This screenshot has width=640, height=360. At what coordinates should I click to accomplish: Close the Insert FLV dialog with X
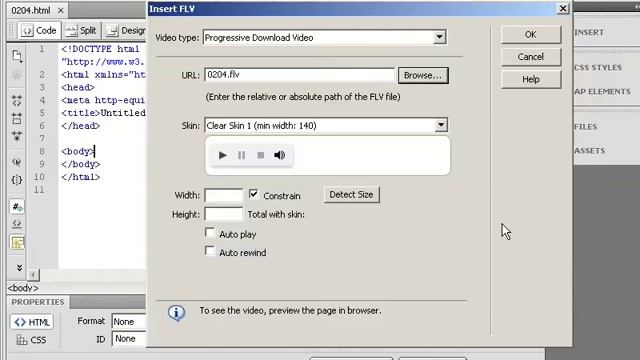click(x=563, y=9)
